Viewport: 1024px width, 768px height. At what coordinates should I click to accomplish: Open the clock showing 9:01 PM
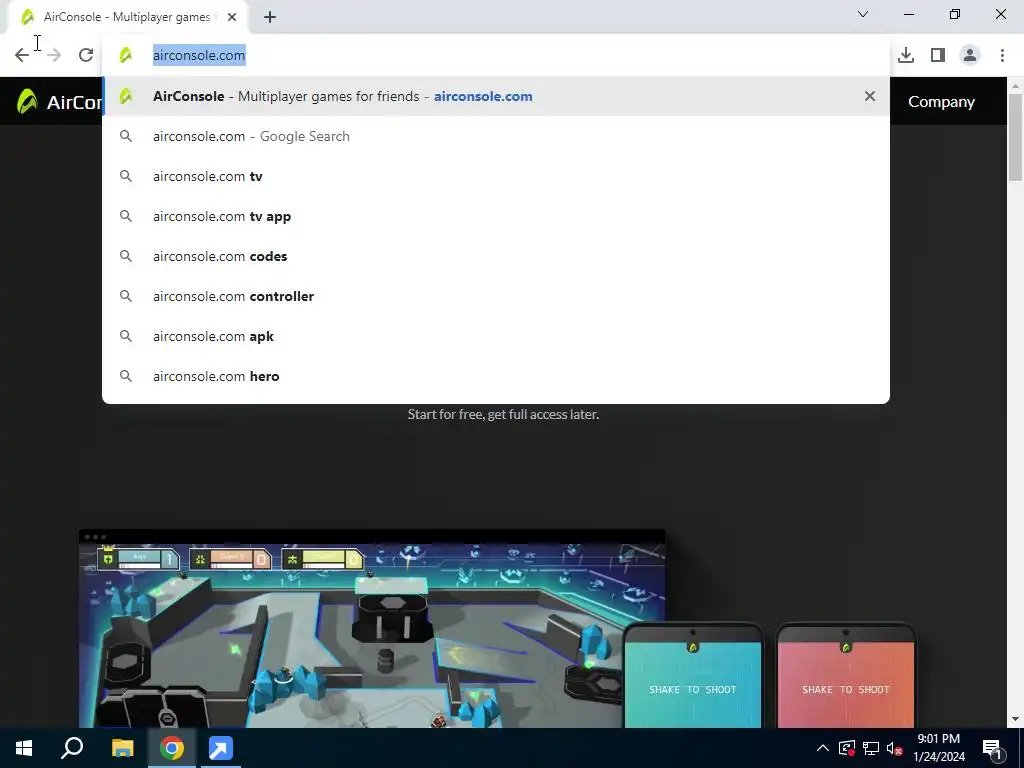coord(938,748)
